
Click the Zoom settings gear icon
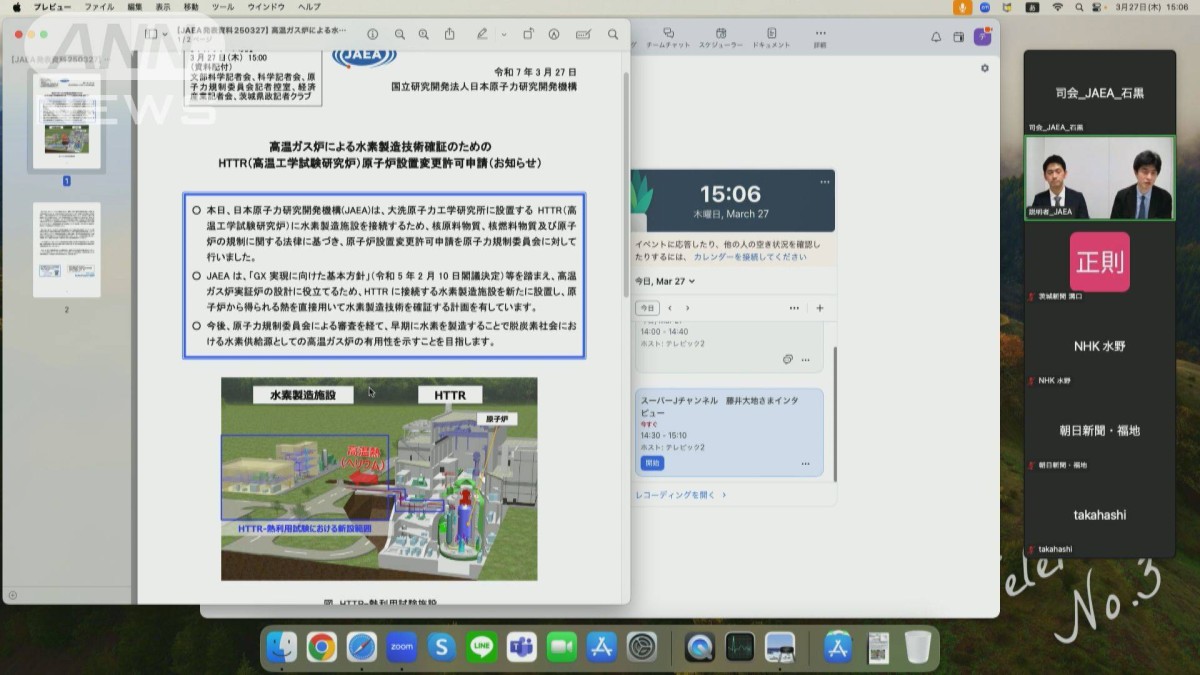click(984, 68)
